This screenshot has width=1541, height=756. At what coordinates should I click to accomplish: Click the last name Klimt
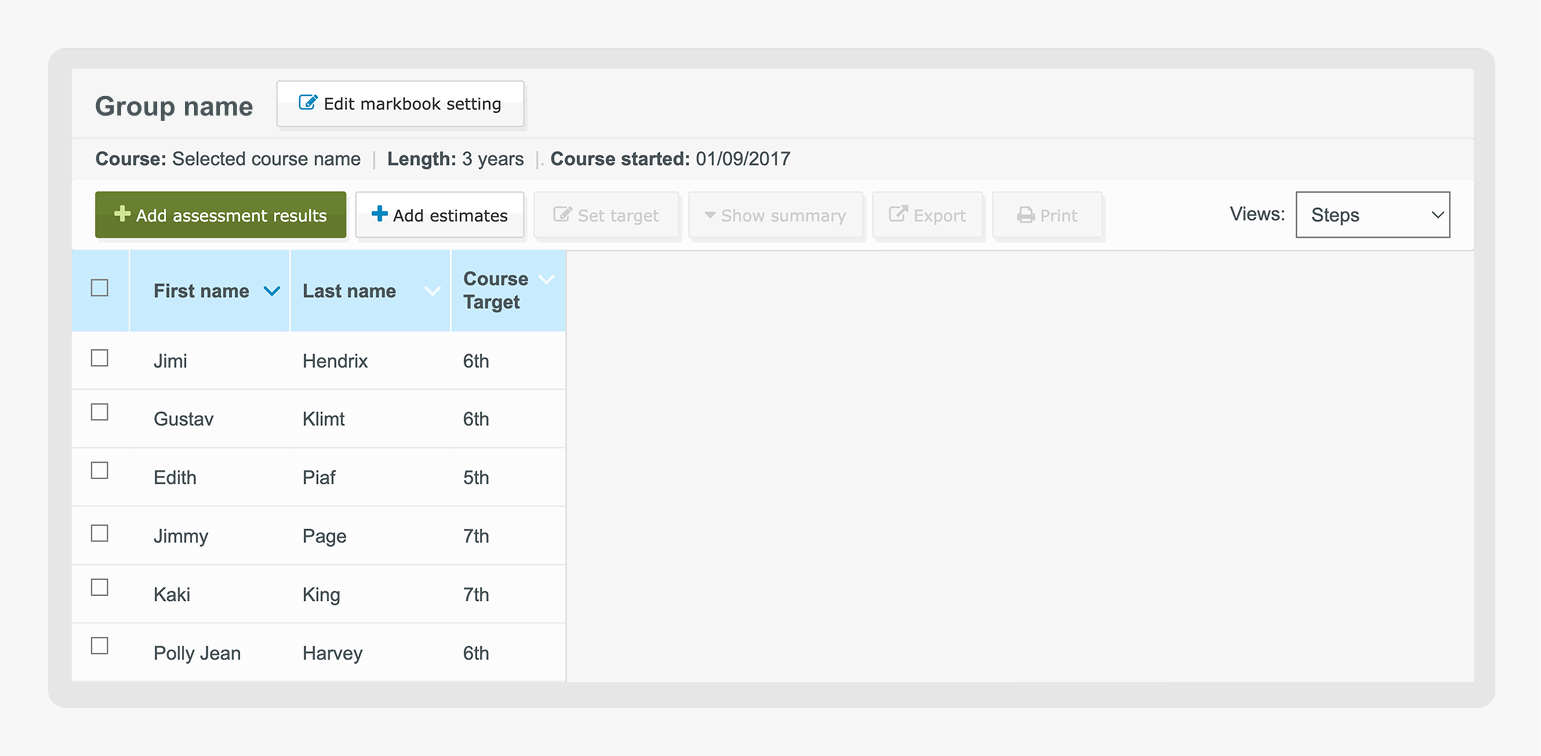[x=323, y=419]
